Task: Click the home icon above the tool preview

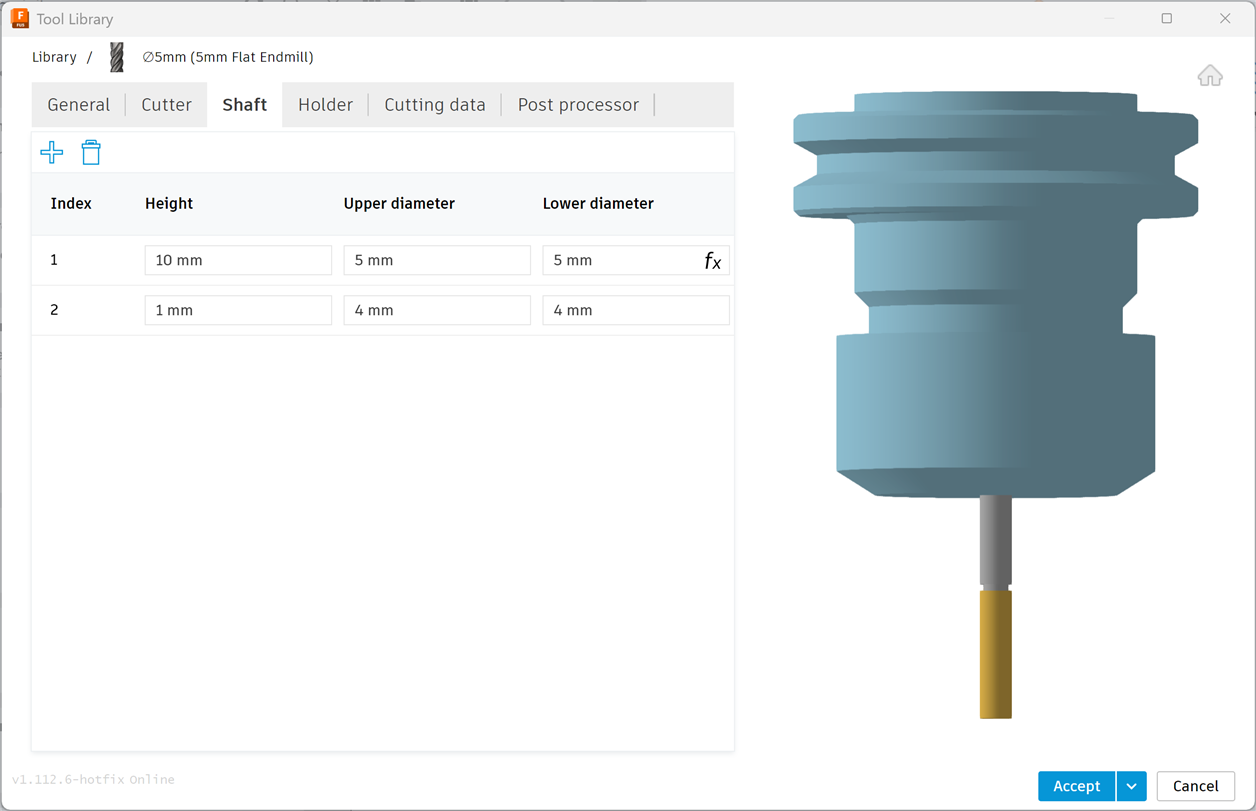Action: (x=1210, y=75)
